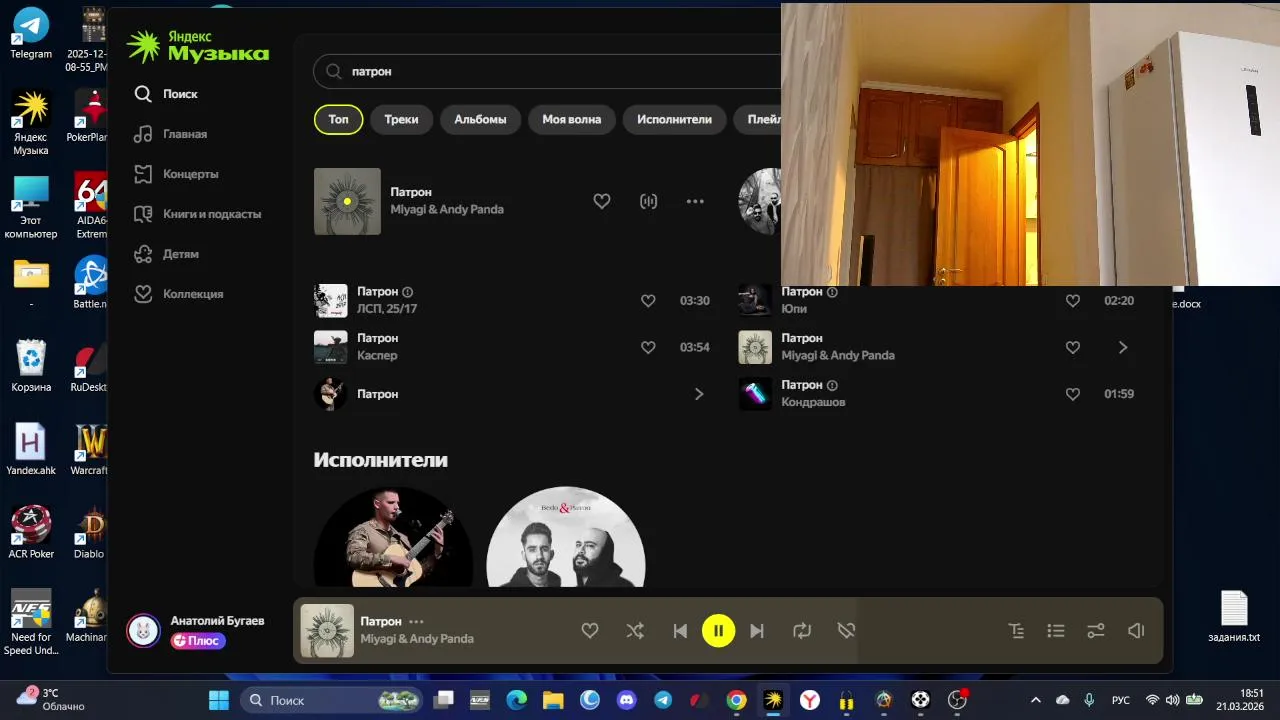Image resolution: width=1280 pixels, height=720 pixels.
Task: Open Корзина recycle bin on desktop
Action: click(x=31, y=366)
